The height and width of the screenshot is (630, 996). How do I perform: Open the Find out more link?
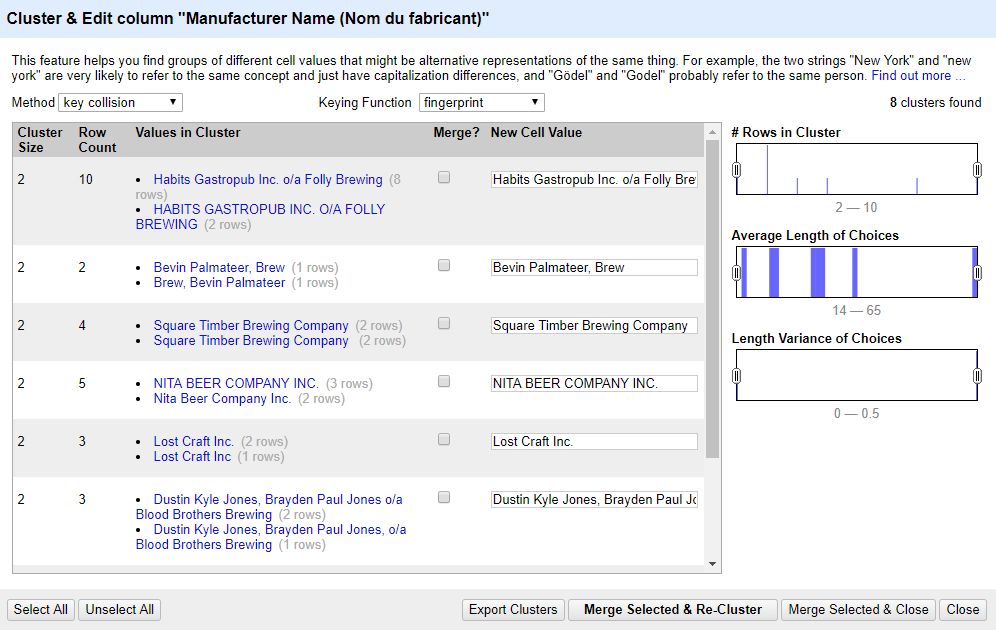[918, 76]
